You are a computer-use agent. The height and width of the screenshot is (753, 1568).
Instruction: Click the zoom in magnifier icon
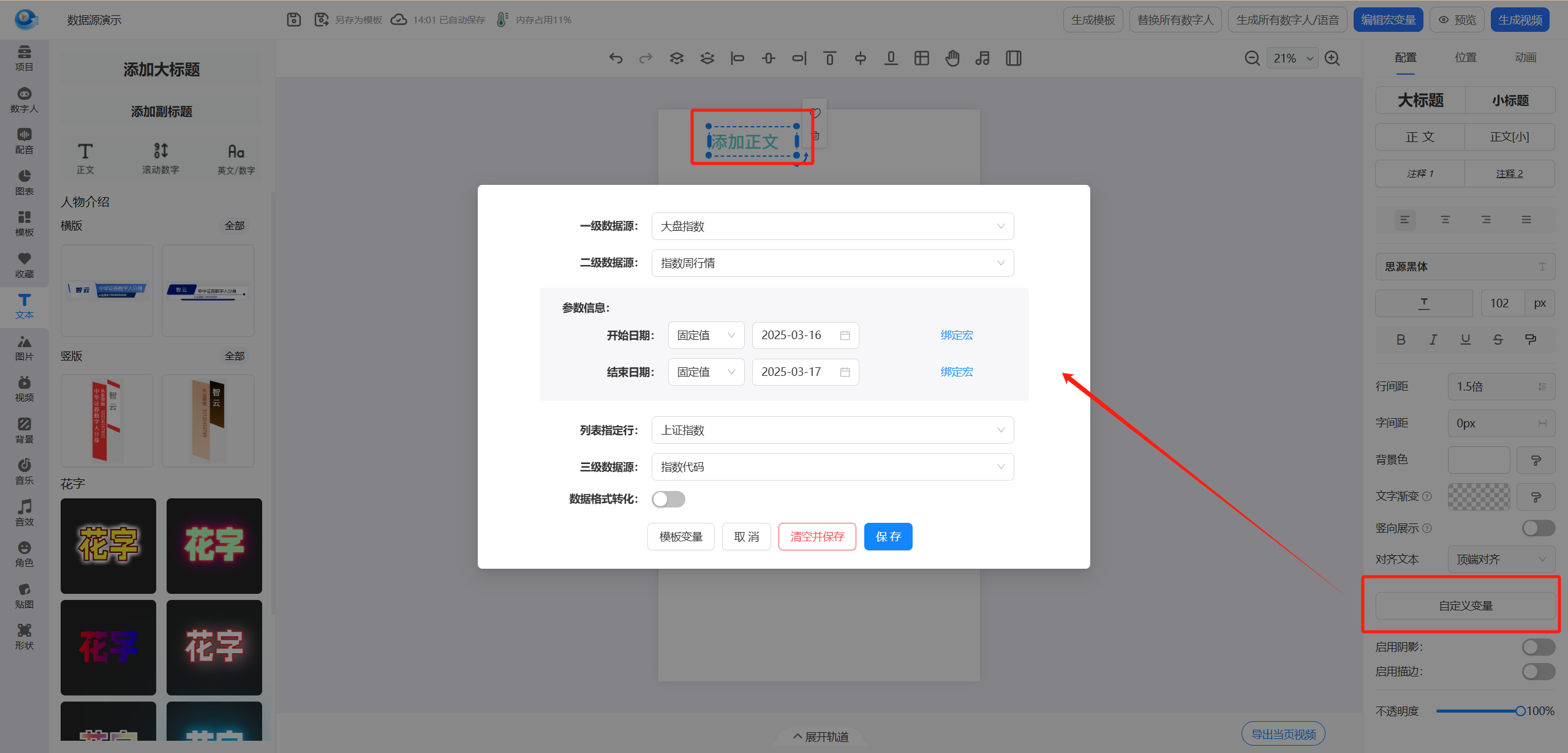coord(1332,58)
